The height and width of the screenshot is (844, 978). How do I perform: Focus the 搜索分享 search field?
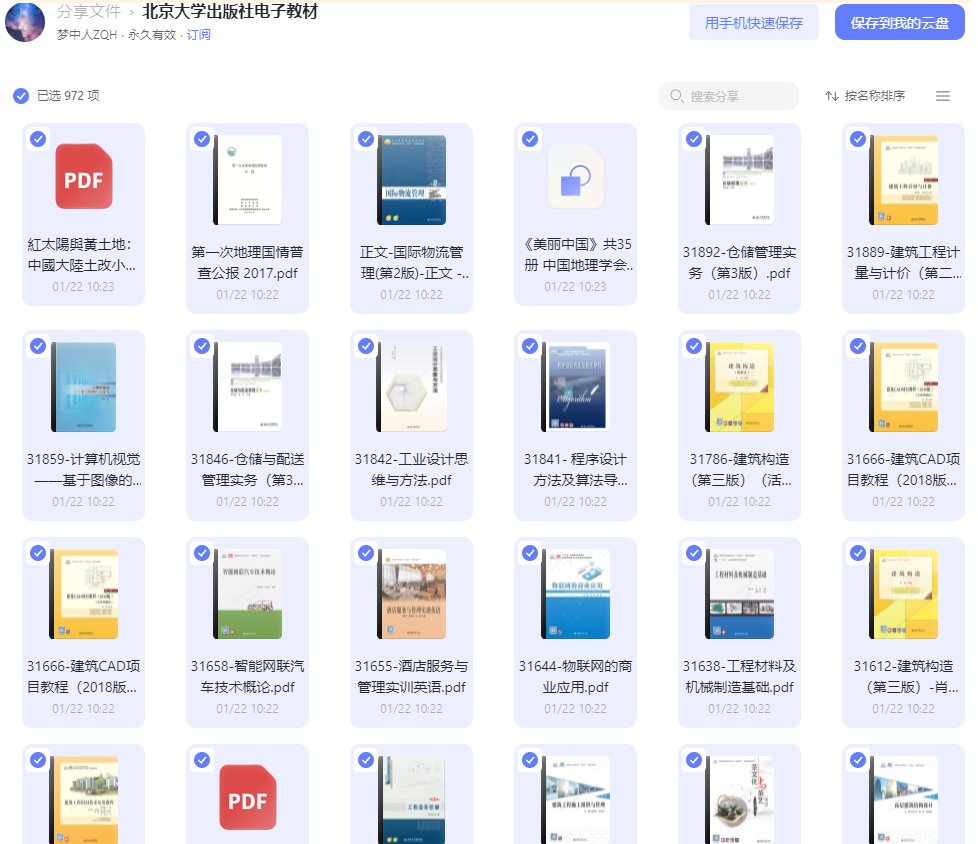[x=729, y=96]
